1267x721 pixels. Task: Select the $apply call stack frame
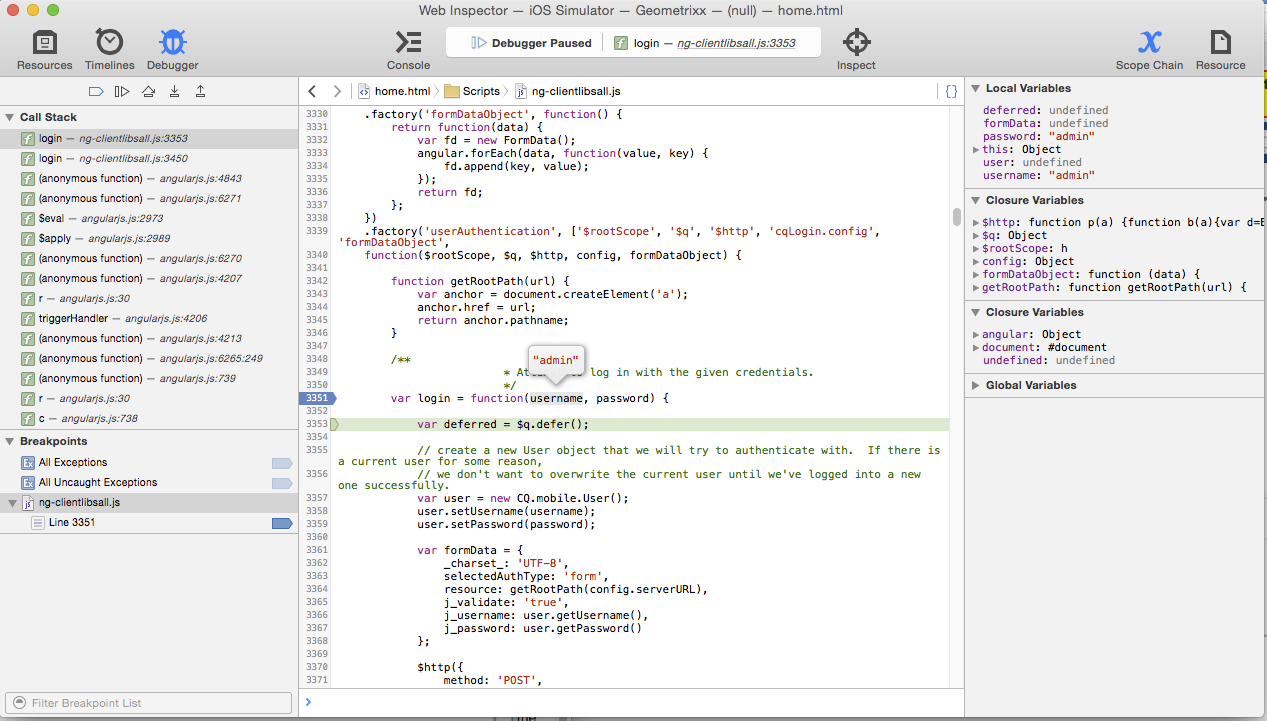point(55,238)
